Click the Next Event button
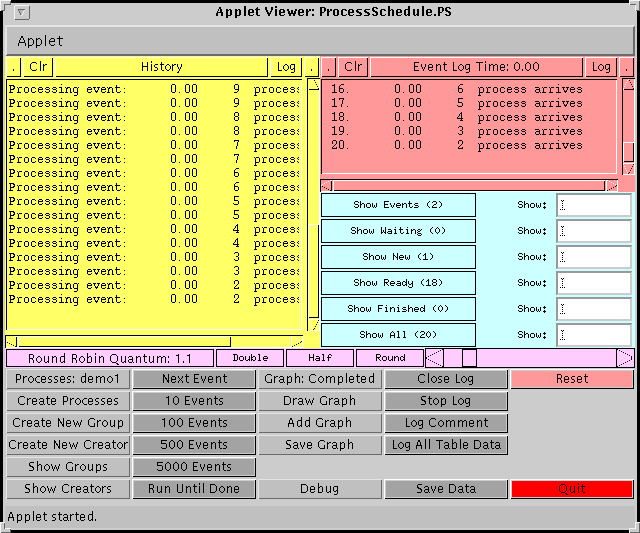The image size is (640, 533). (x=194, y=379)
